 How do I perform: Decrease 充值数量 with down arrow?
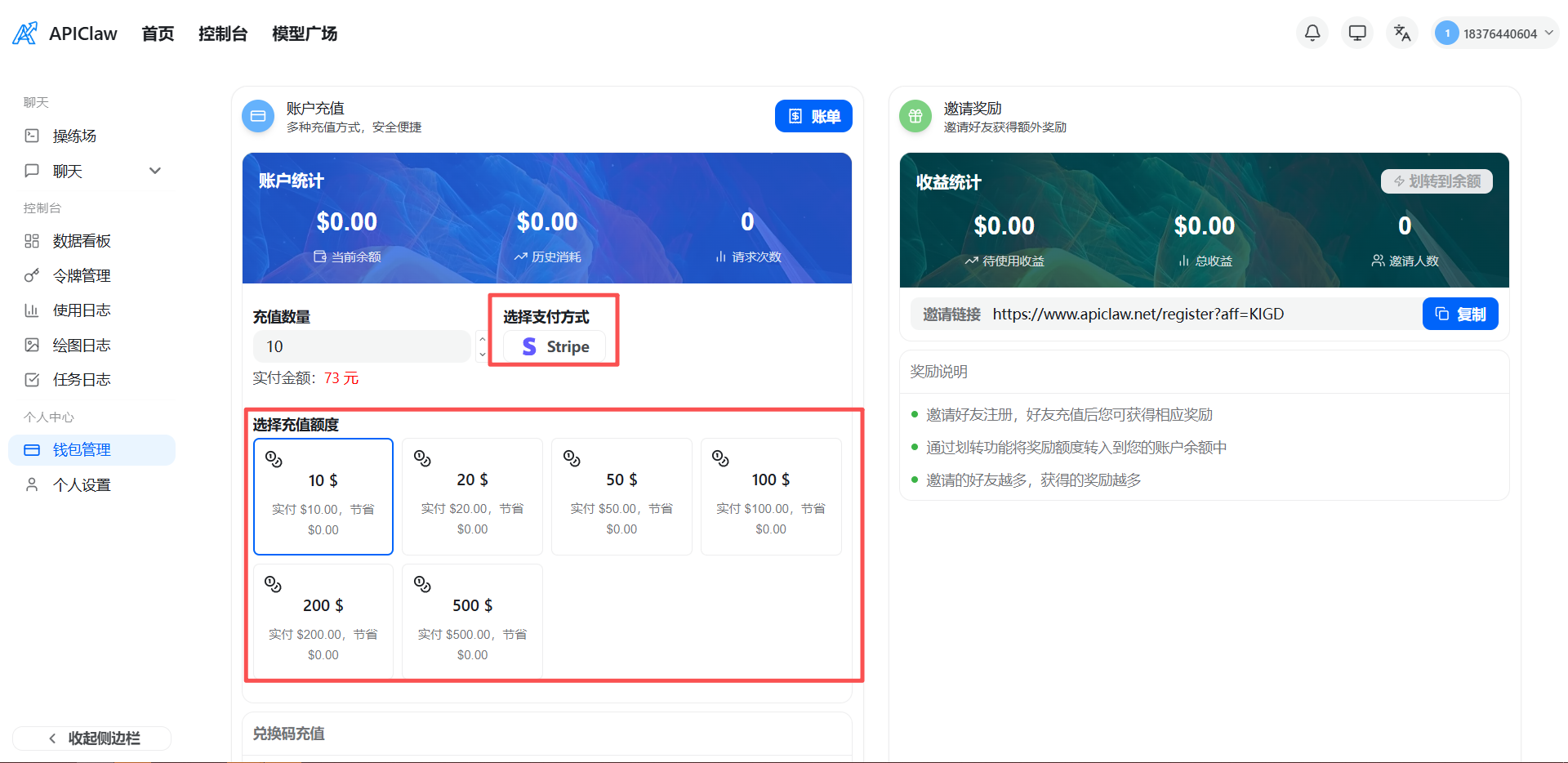483,355
